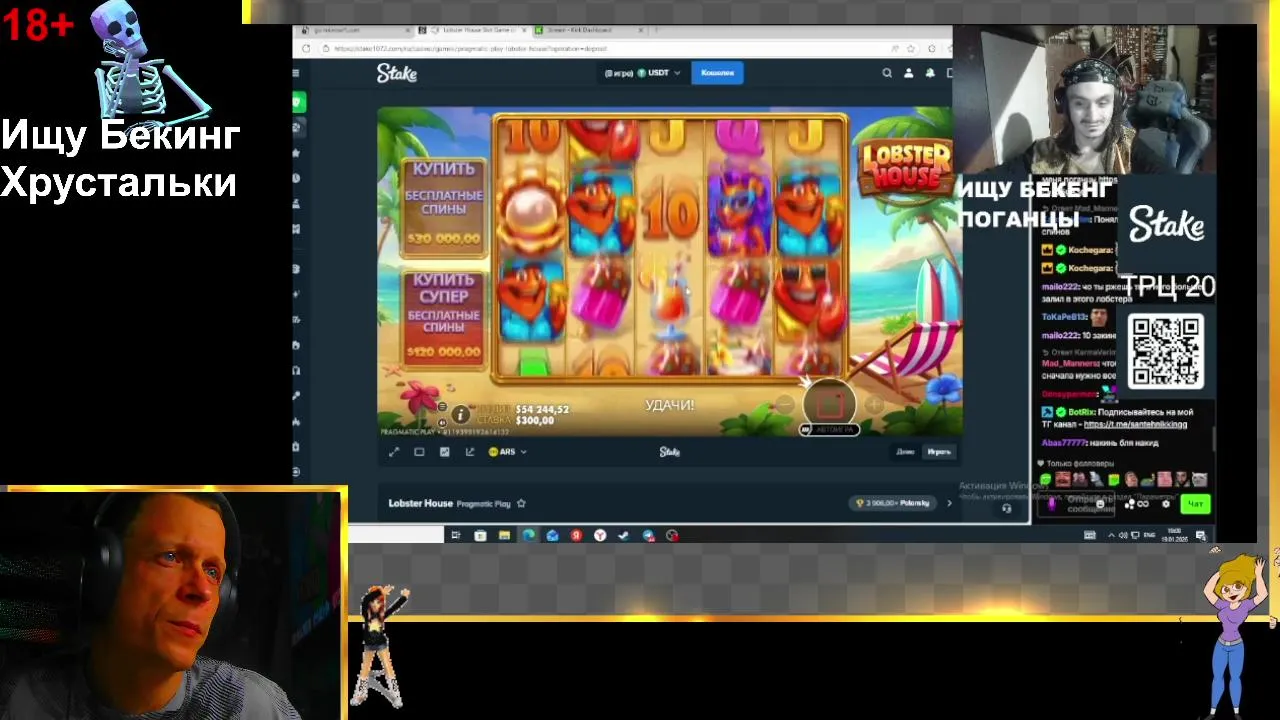Favorite Lobster House with star icon

521,503
